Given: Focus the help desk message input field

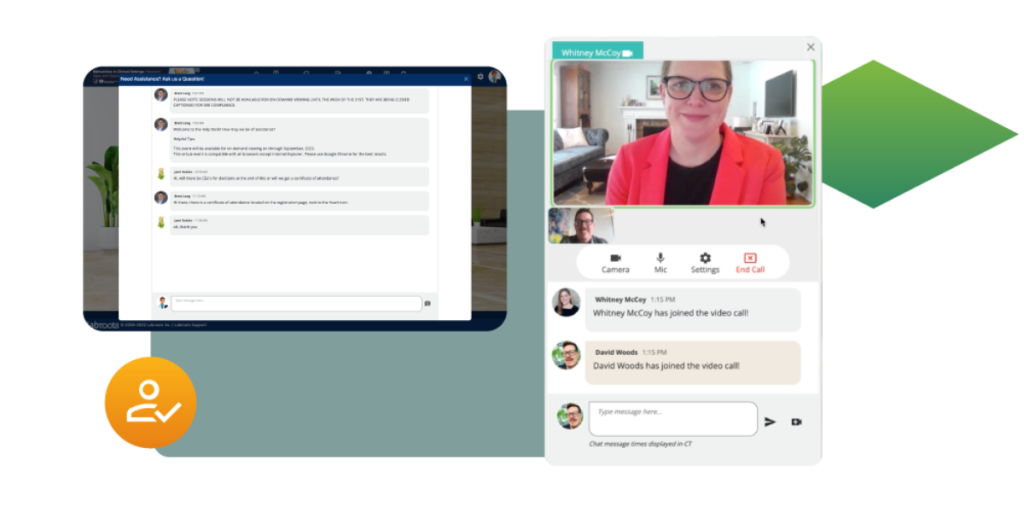Looking at the screenshot, I should click(296, 304).
